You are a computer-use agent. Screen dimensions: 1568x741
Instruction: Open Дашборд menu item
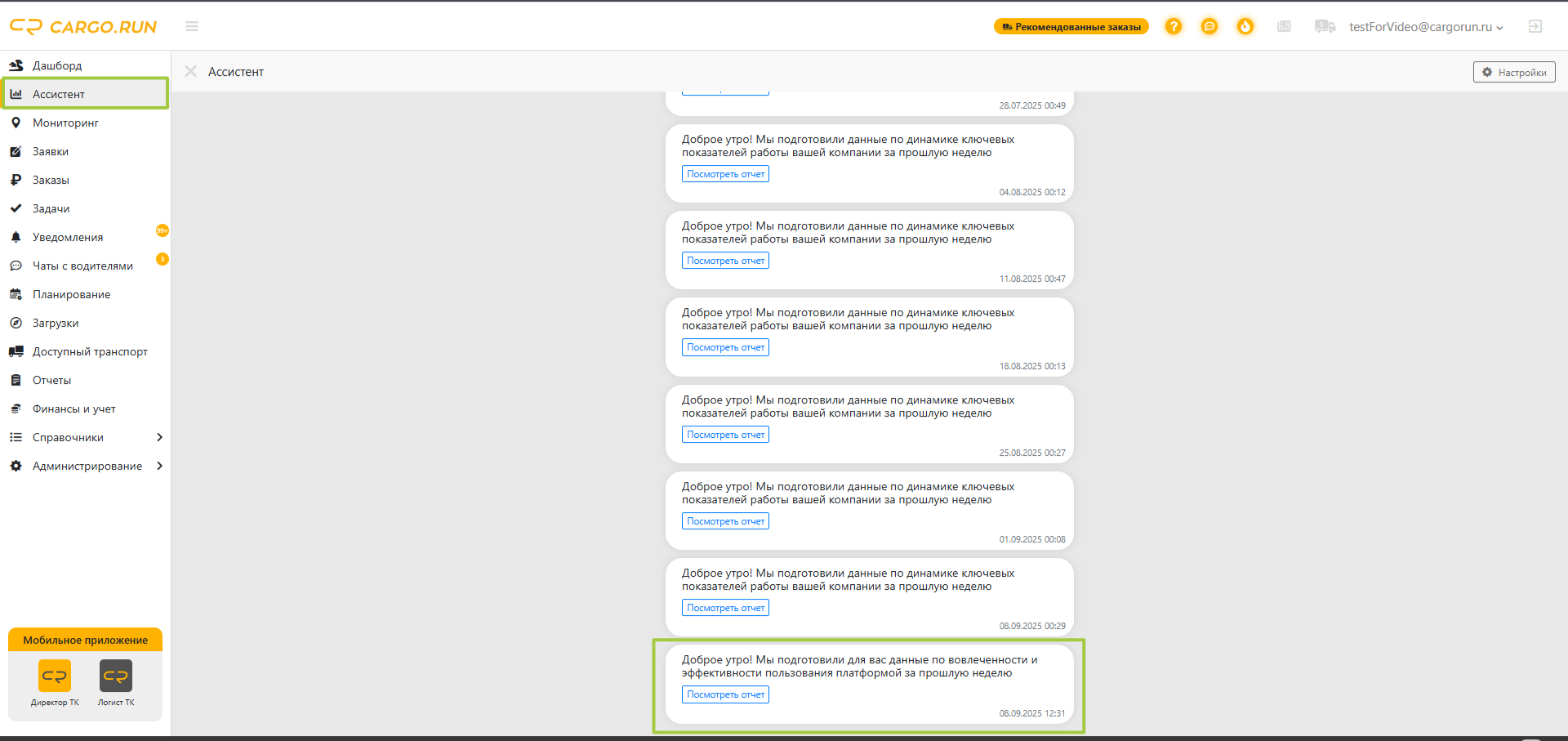click(85, 65)
